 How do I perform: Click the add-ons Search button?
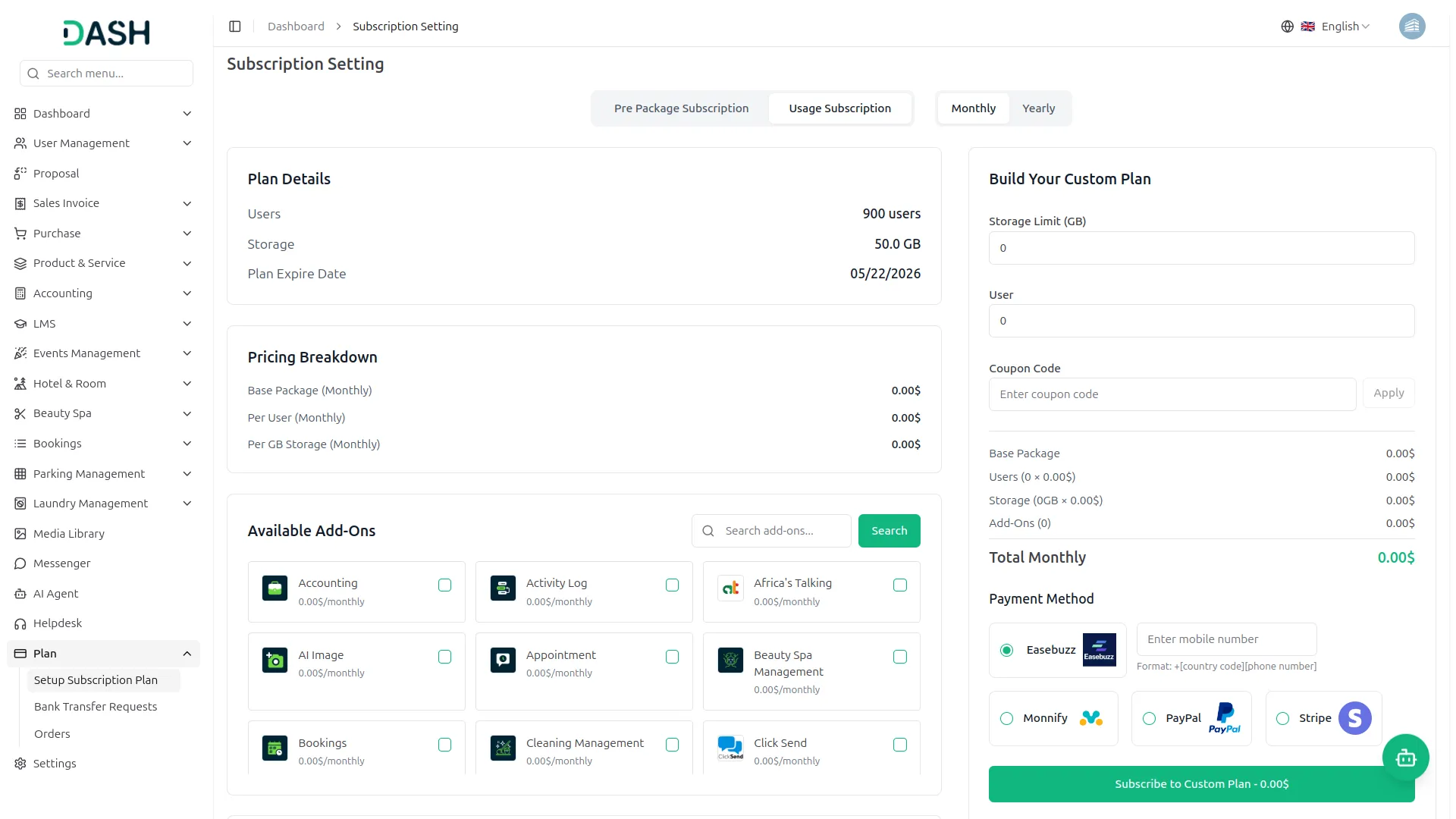889,531
